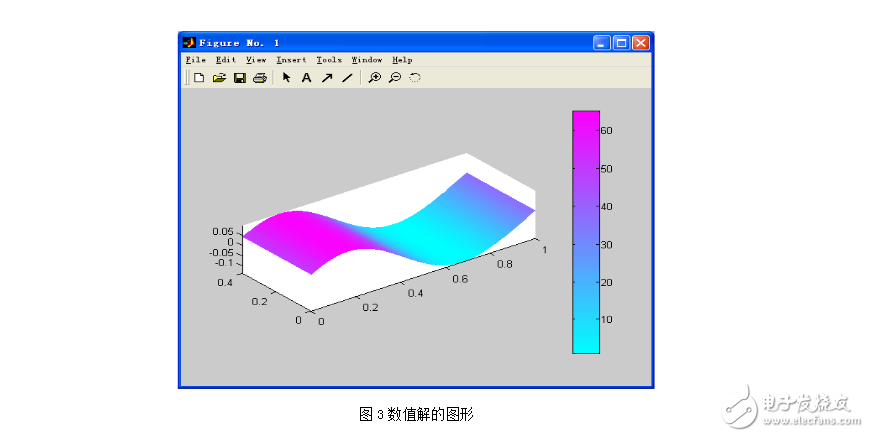
Task: Open the Window menu
Action: [366, 60]
